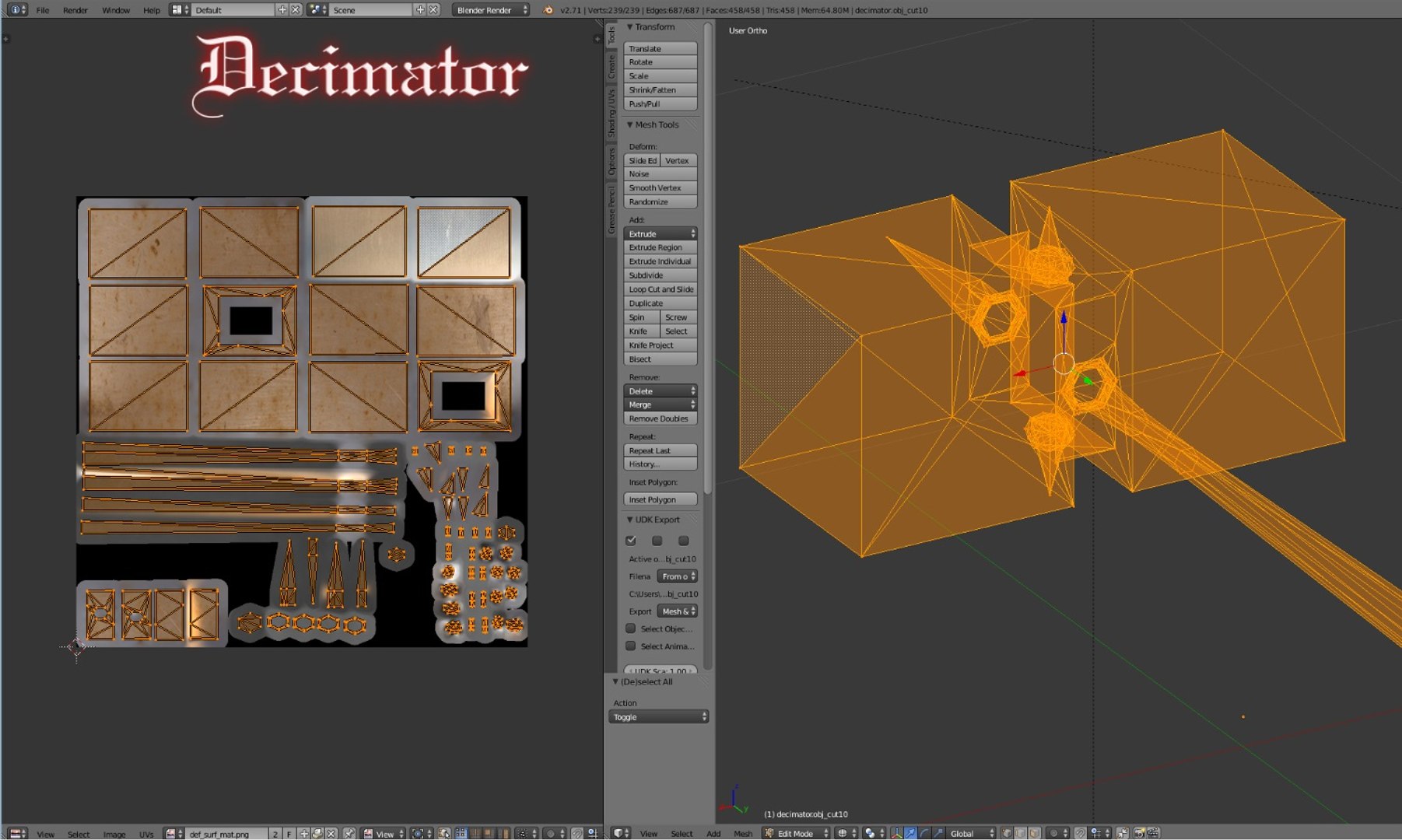Click the Blender logo icon in header

pos(549,10)
